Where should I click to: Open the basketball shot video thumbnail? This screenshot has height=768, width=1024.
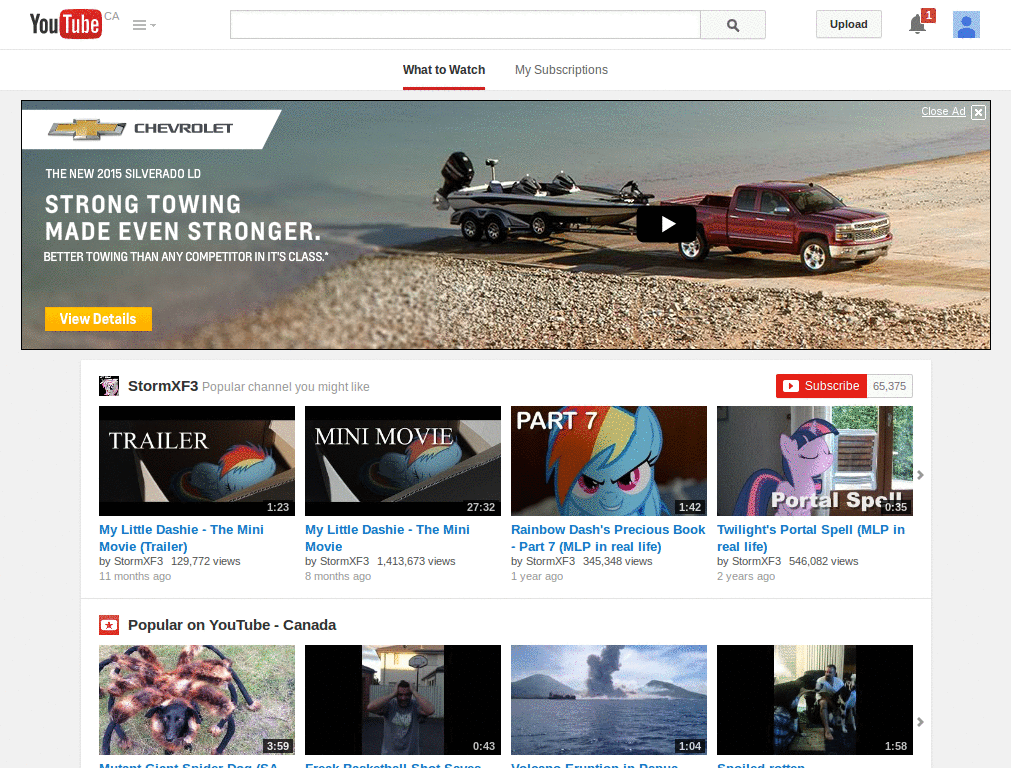[x=403, y=700]
